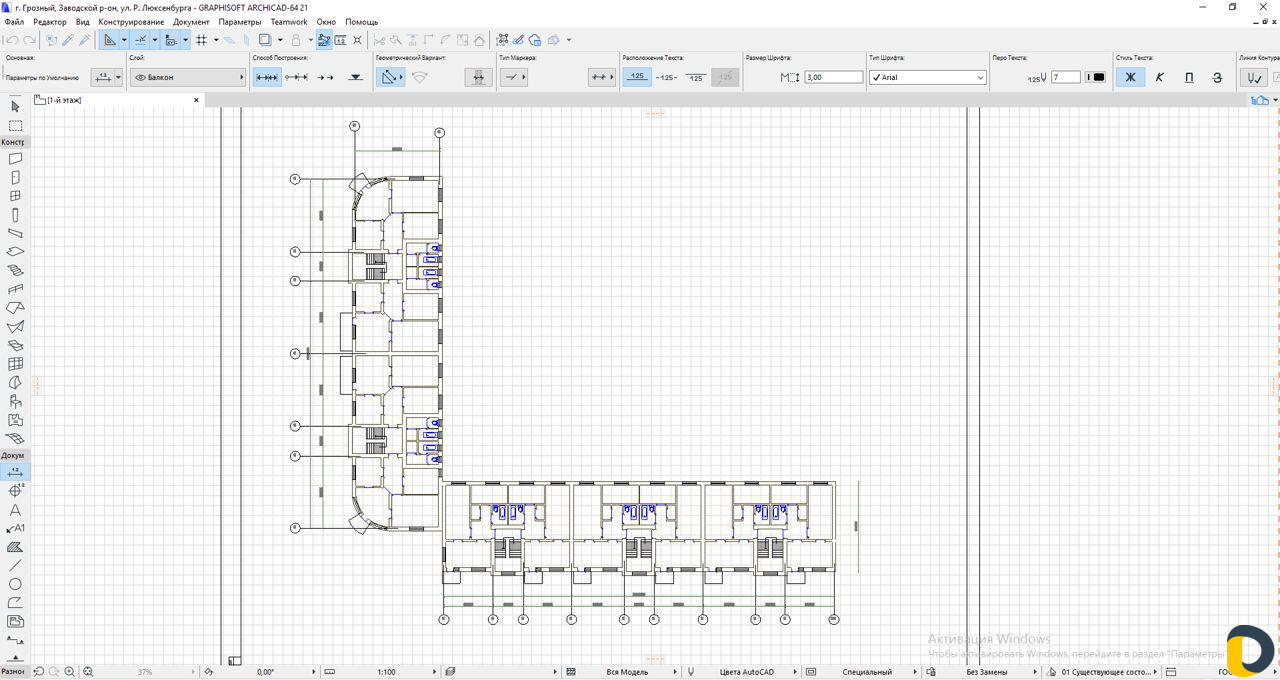The height and width of the screenshot is (680, 1280).
Task: Click the font size field 3,00
Action: [x=834, y=77]
